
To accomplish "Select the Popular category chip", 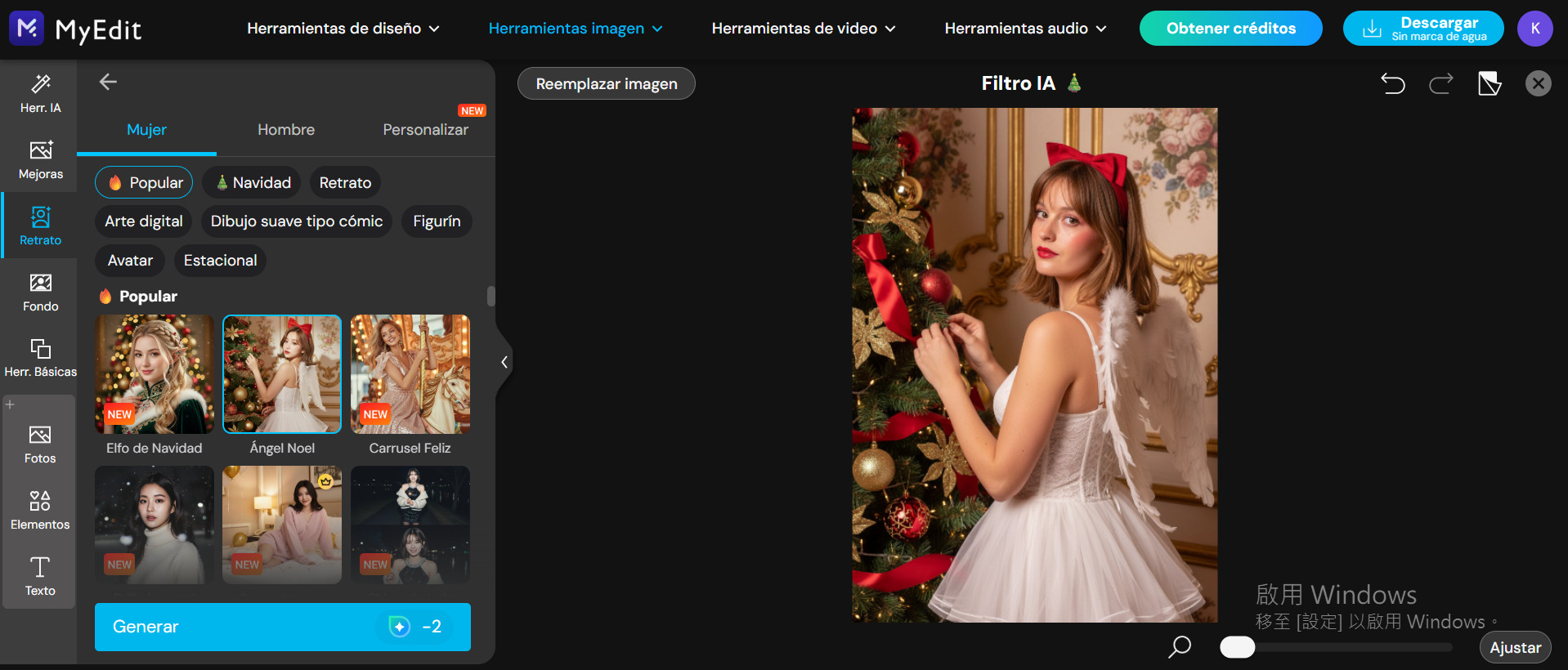I will tap(144, 183).
